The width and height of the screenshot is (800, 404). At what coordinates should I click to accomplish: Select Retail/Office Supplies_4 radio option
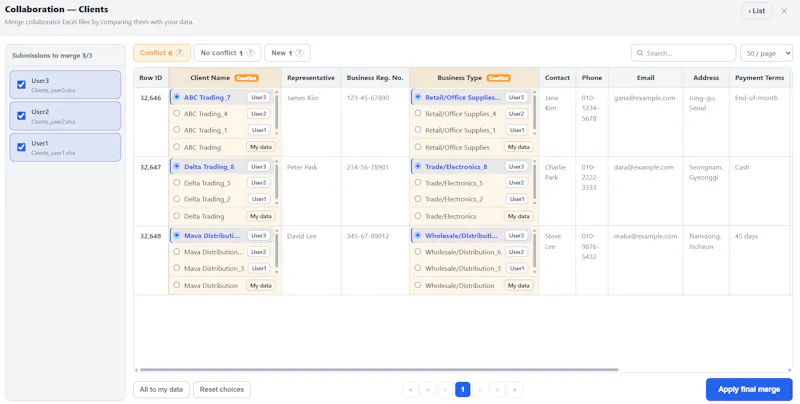pos(418,113)
